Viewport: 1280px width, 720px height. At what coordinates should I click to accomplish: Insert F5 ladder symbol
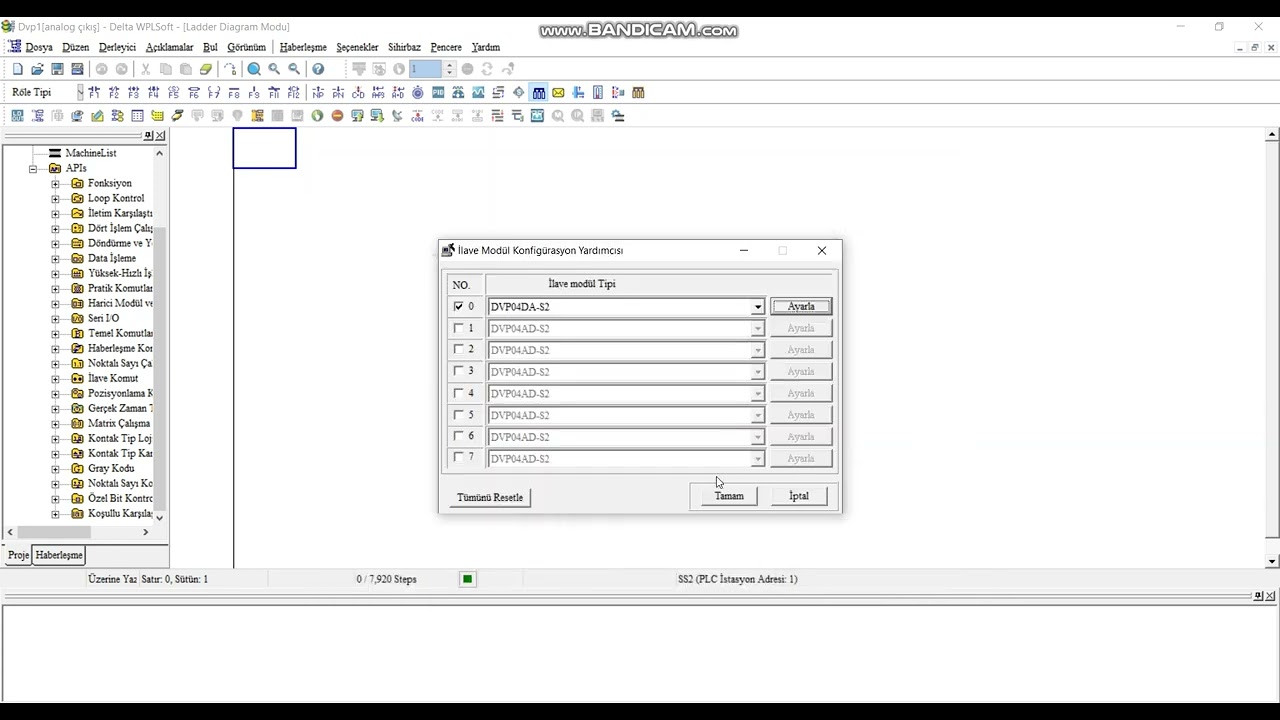coord(174,92)
